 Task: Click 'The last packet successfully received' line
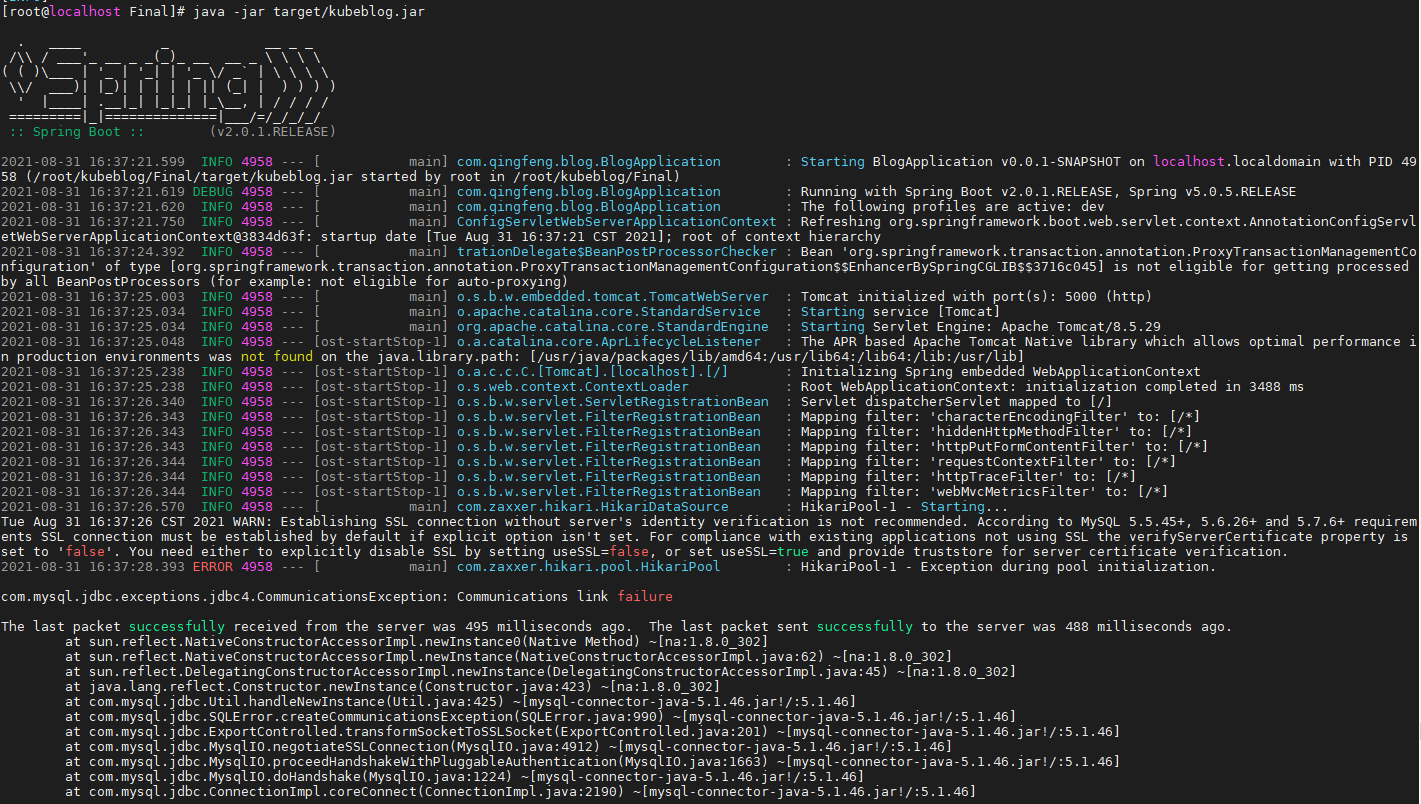[616, 626]
